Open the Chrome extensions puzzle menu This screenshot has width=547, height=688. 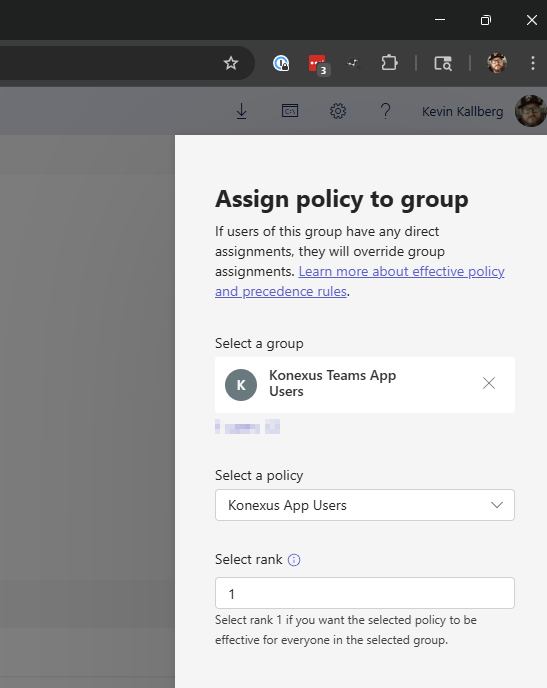pyautogui.click(x=389, y=63)
